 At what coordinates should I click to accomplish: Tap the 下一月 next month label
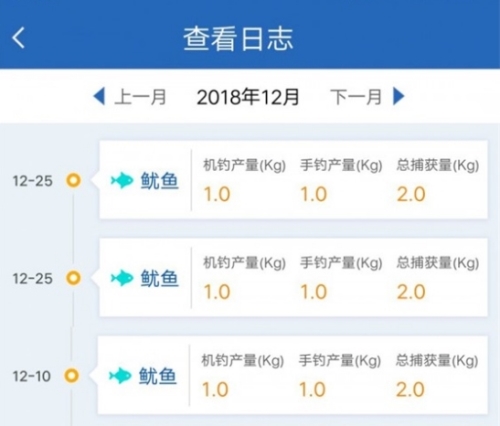(x=356, y=97)
